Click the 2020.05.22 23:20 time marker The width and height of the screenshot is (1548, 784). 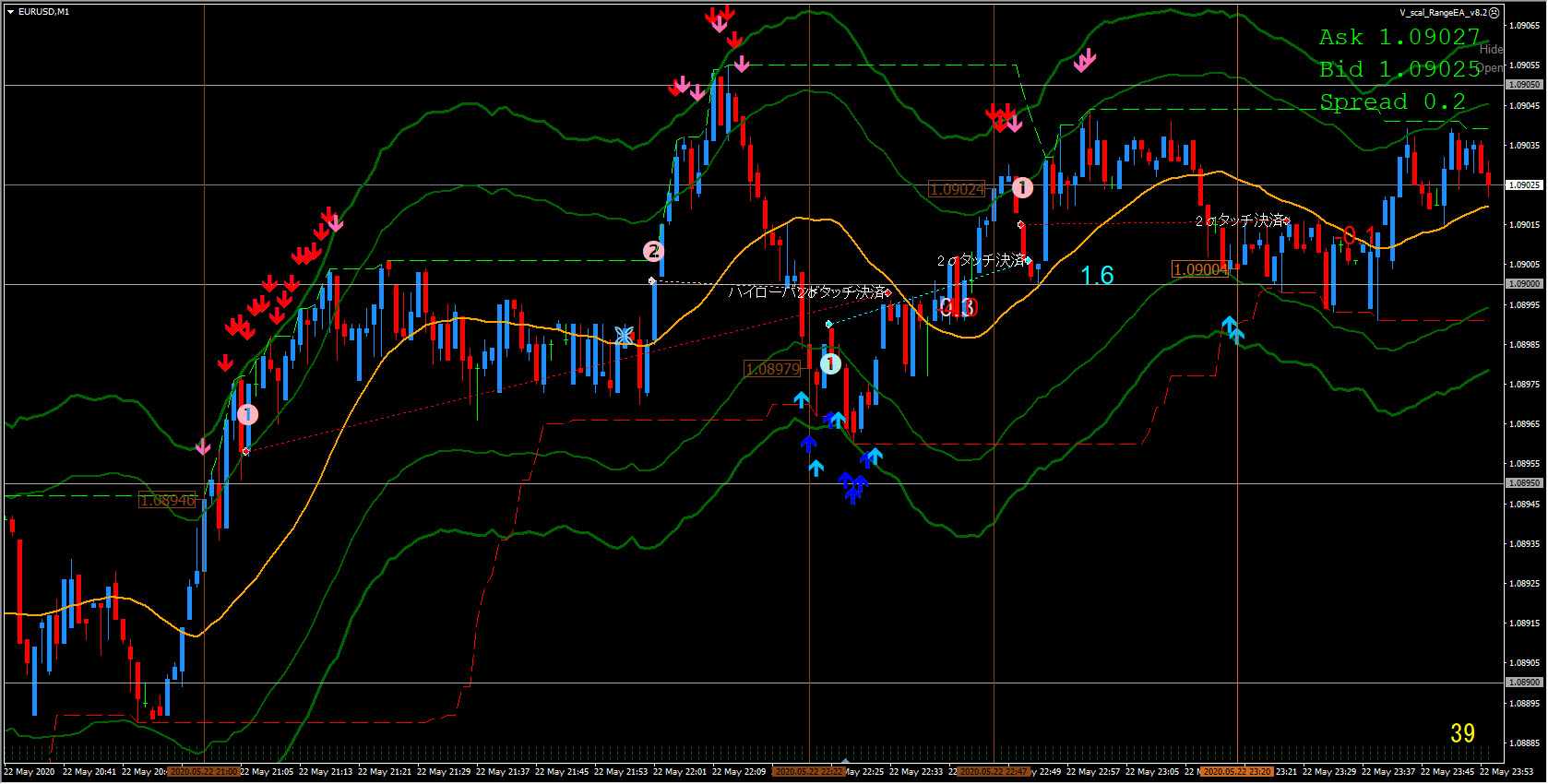pyautogui.click(x=1237, y=772)
